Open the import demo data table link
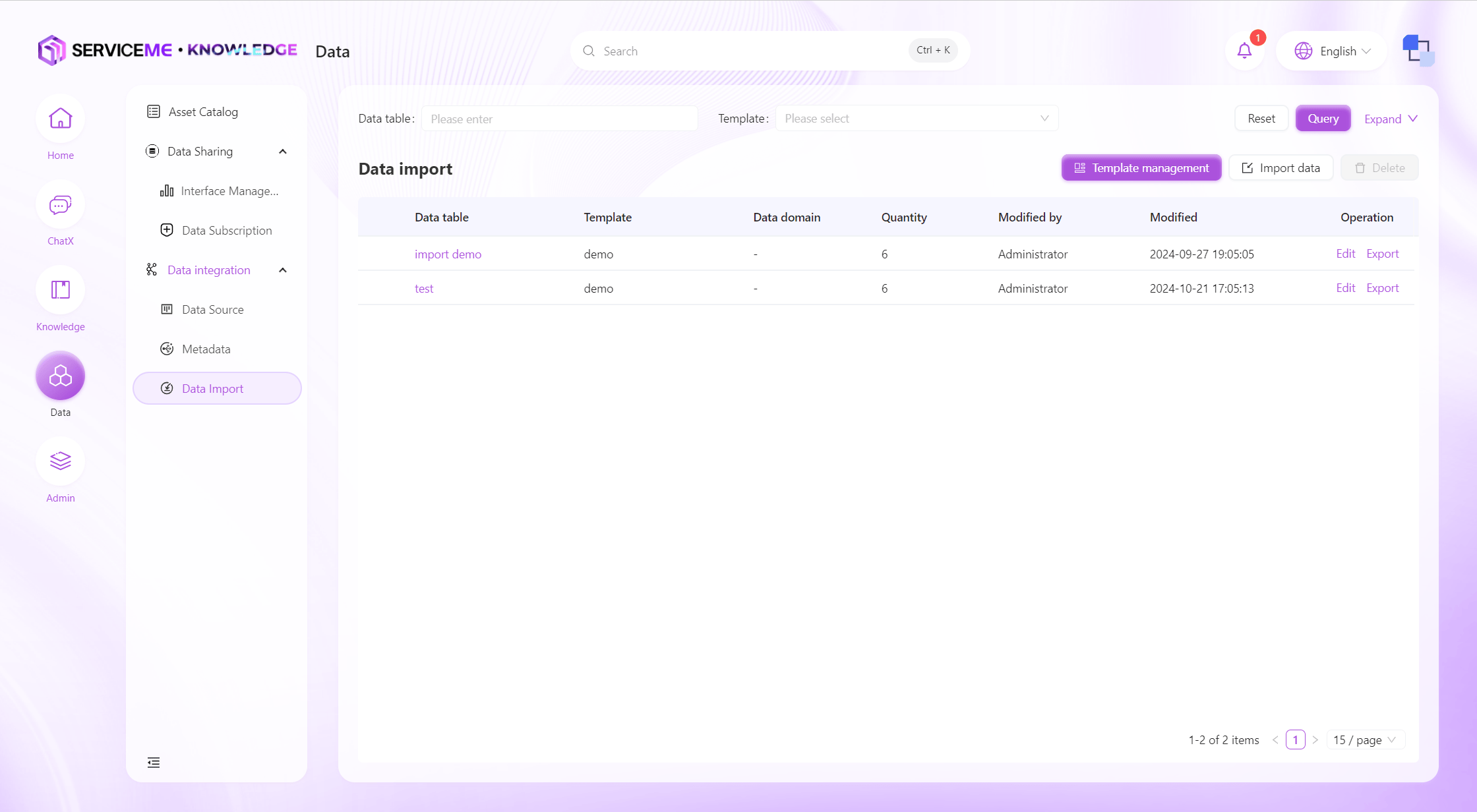The height and width of the screenshot is (812, 1477). [x=448, y=254]
